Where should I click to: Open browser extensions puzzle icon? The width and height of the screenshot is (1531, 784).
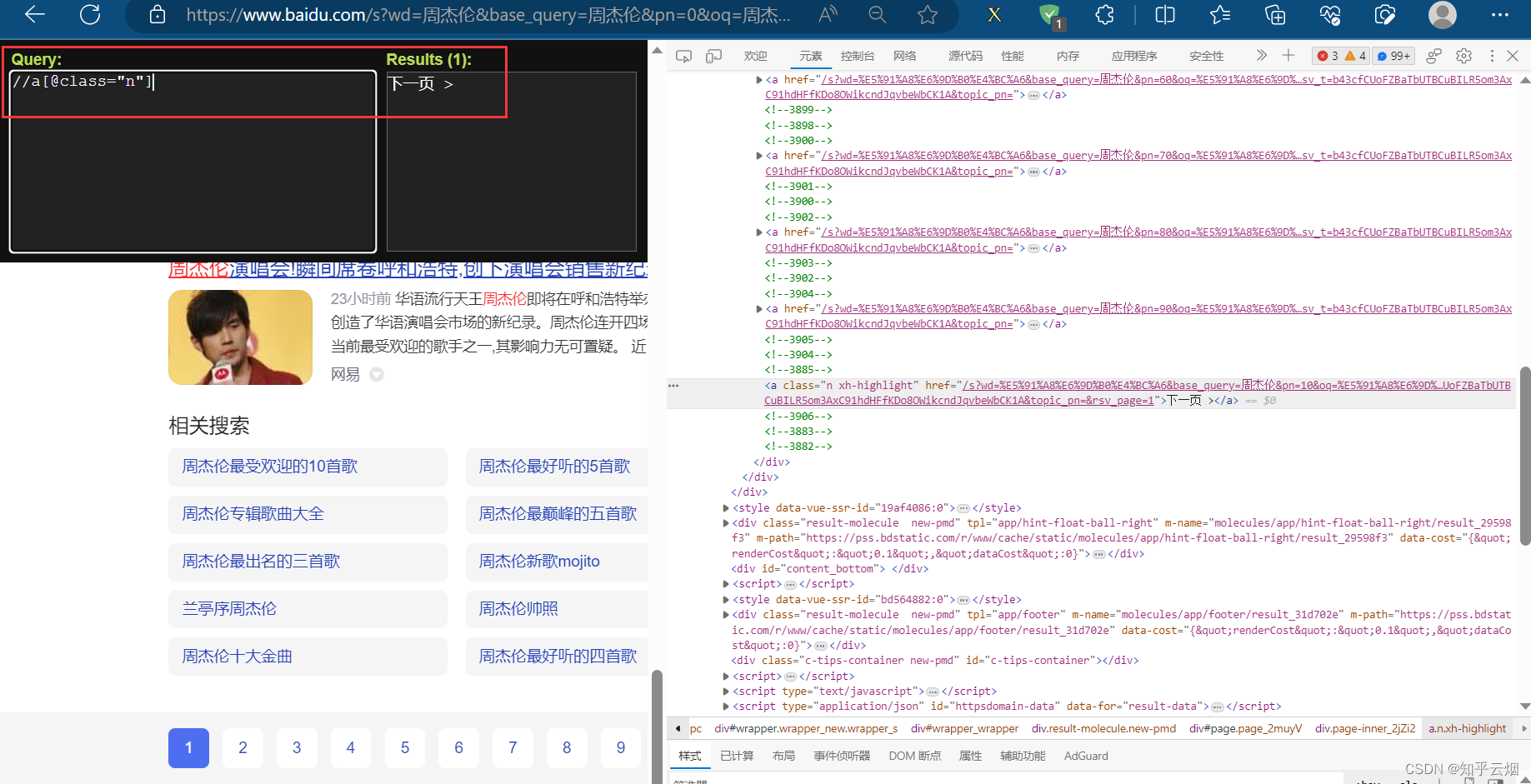[x=1105, y=14]
